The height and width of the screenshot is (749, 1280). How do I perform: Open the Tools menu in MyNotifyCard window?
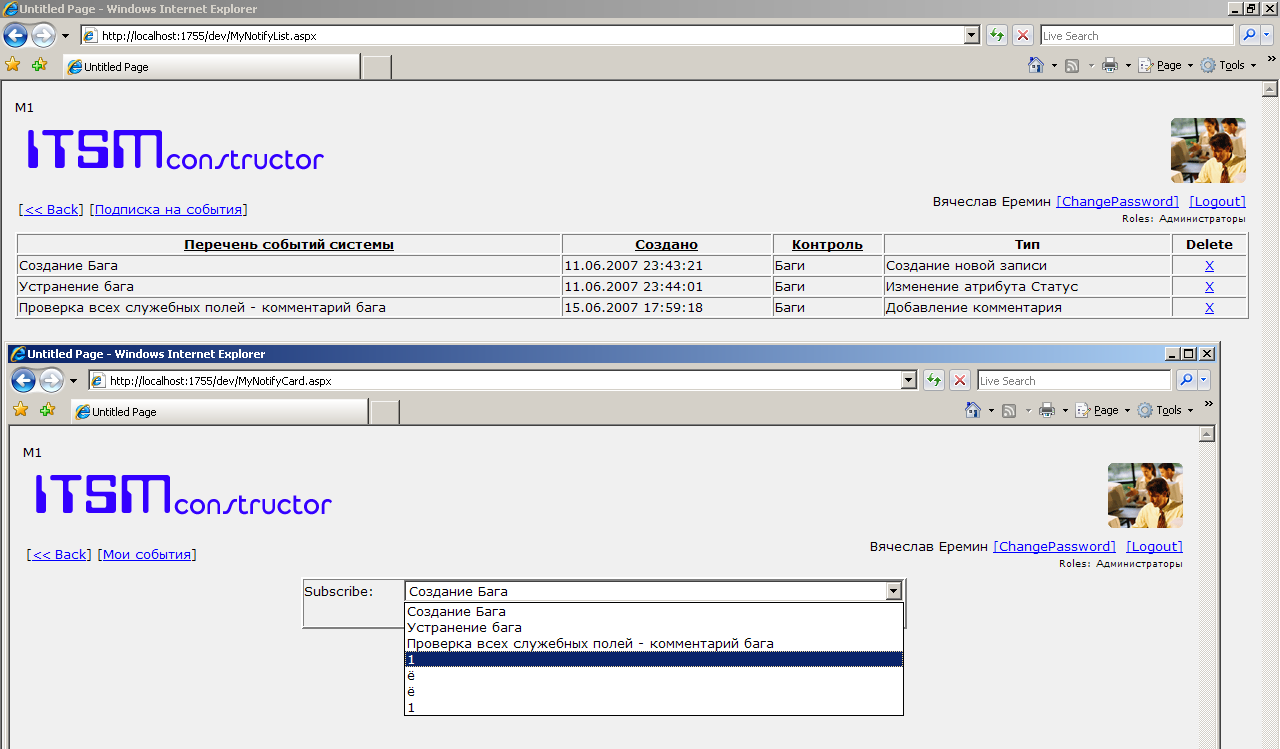point(1165,410)
